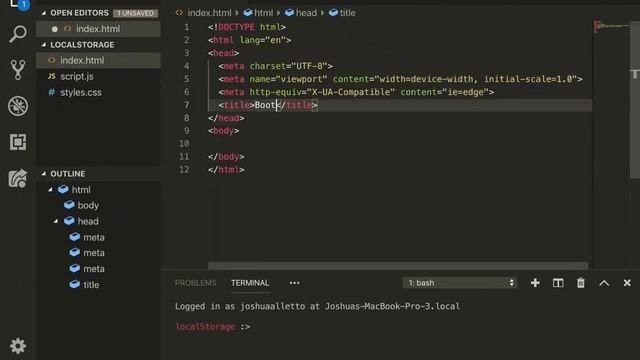Open the Search view
Image resolution: width=640 pixels, height=360 pixels.
point(18,34)
